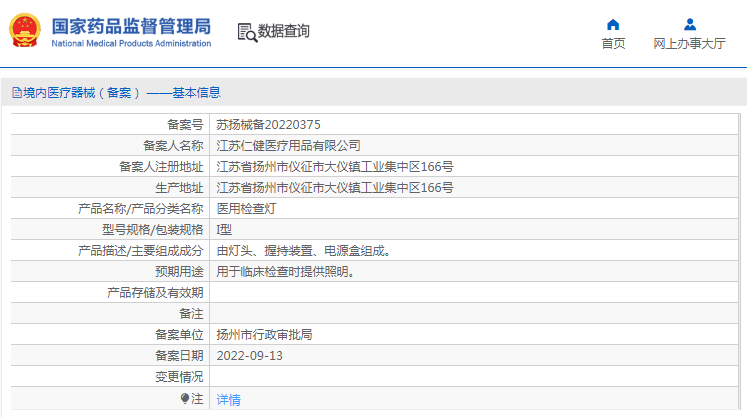Click the bullet icon beside 注
Viewport: 747px width, 417px height.
click(185, 398)
